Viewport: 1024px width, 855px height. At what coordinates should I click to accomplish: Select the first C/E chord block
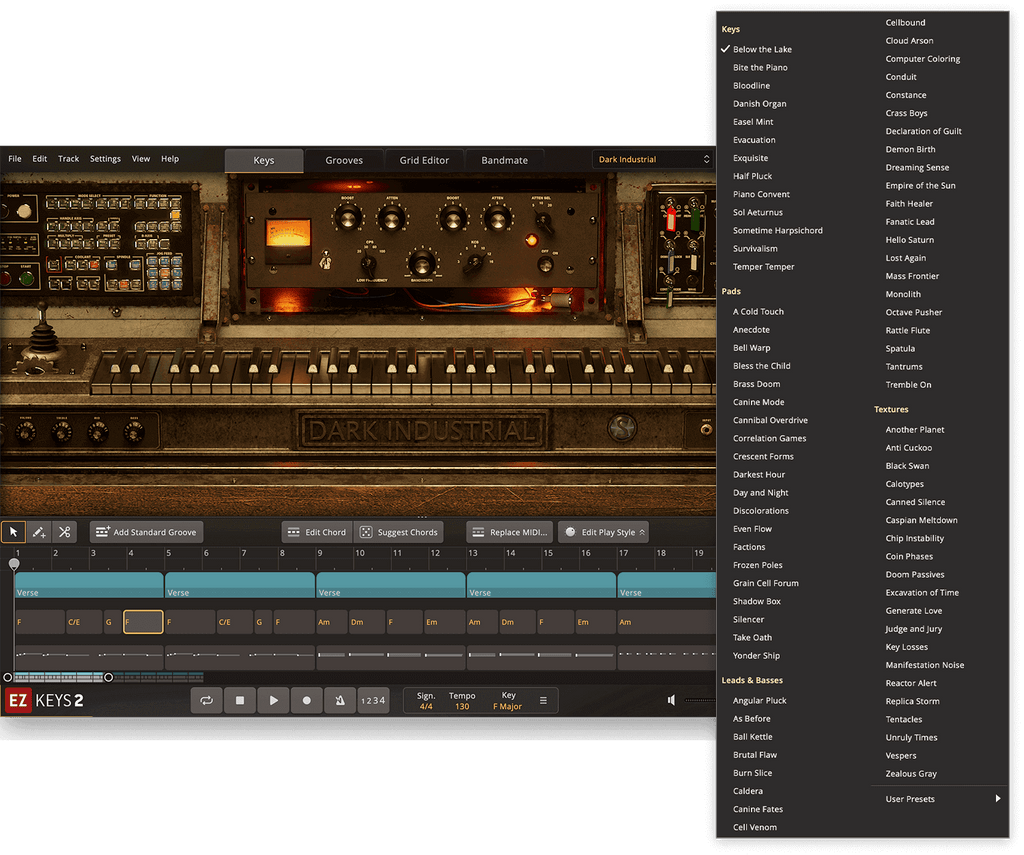click(x=84, y=622)
